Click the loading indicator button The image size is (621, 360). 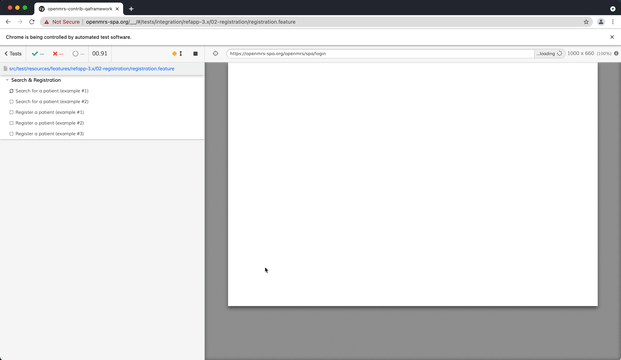pyautogui.click(x=549, y=53)
